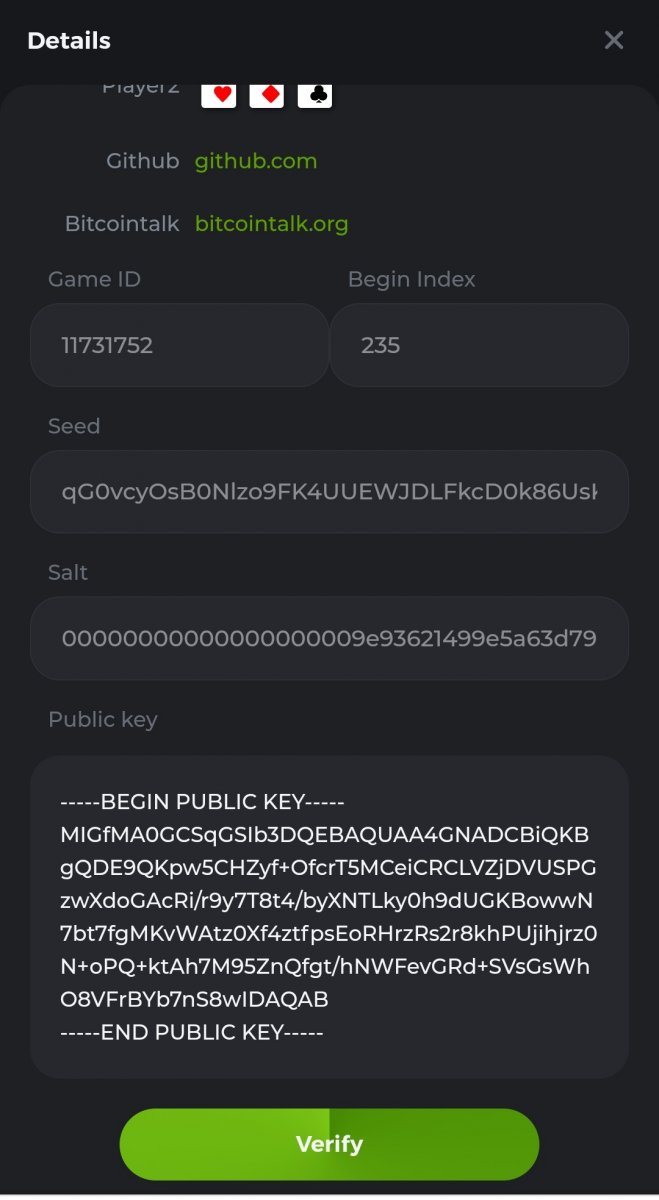Click the Public key text area
Viewport: 659px width, 1200px height.
(x=329, y=917)
